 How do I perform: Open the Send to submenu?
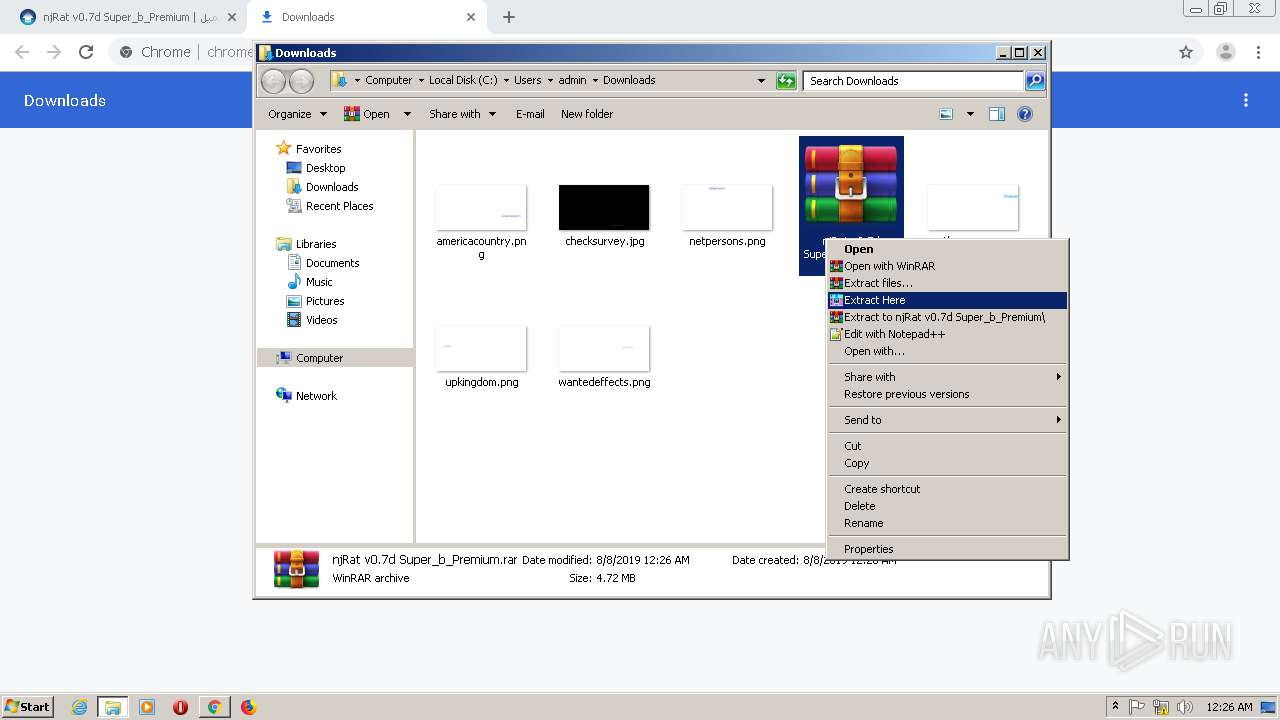947,420
